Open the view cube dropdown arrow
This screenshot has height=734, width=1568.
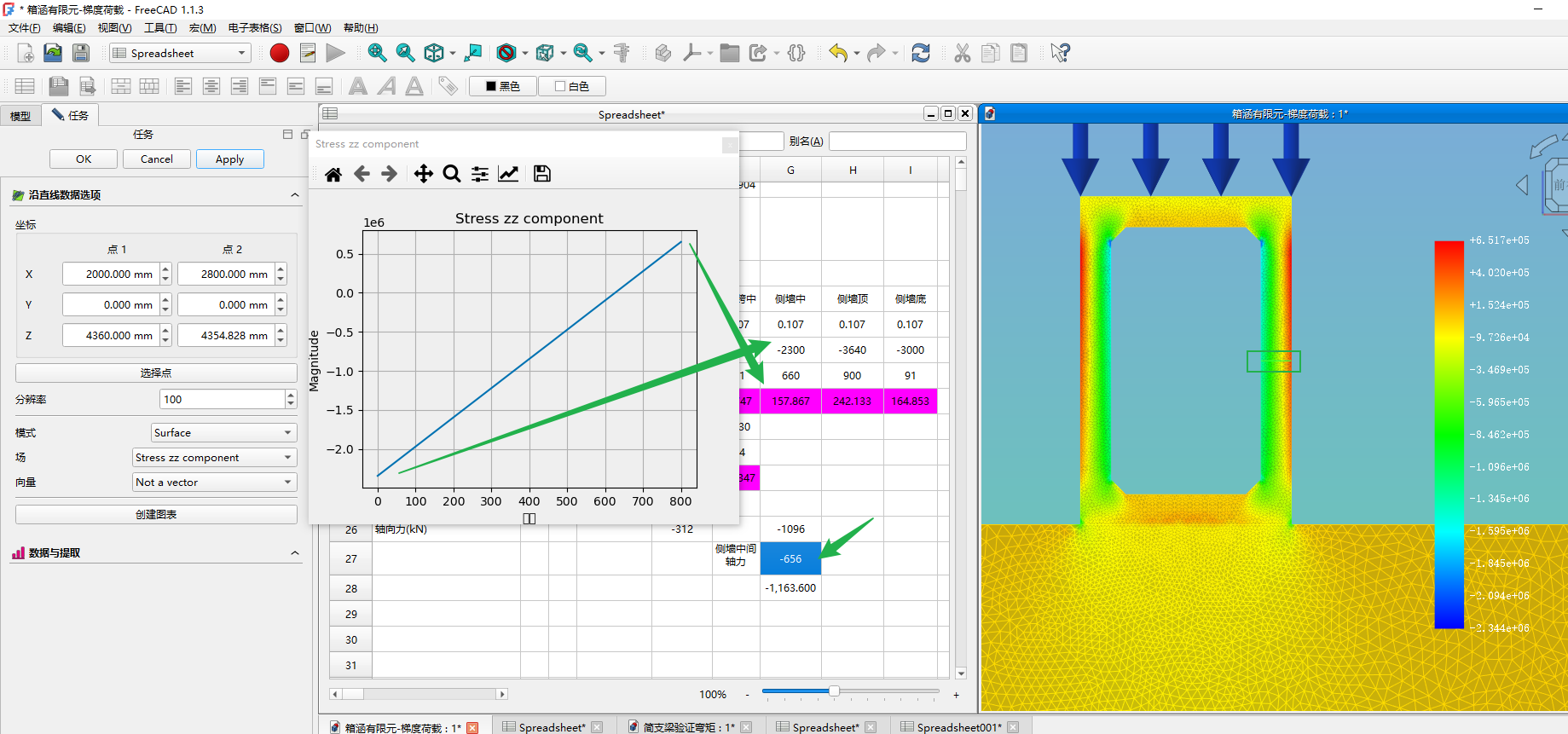[453, 54]
